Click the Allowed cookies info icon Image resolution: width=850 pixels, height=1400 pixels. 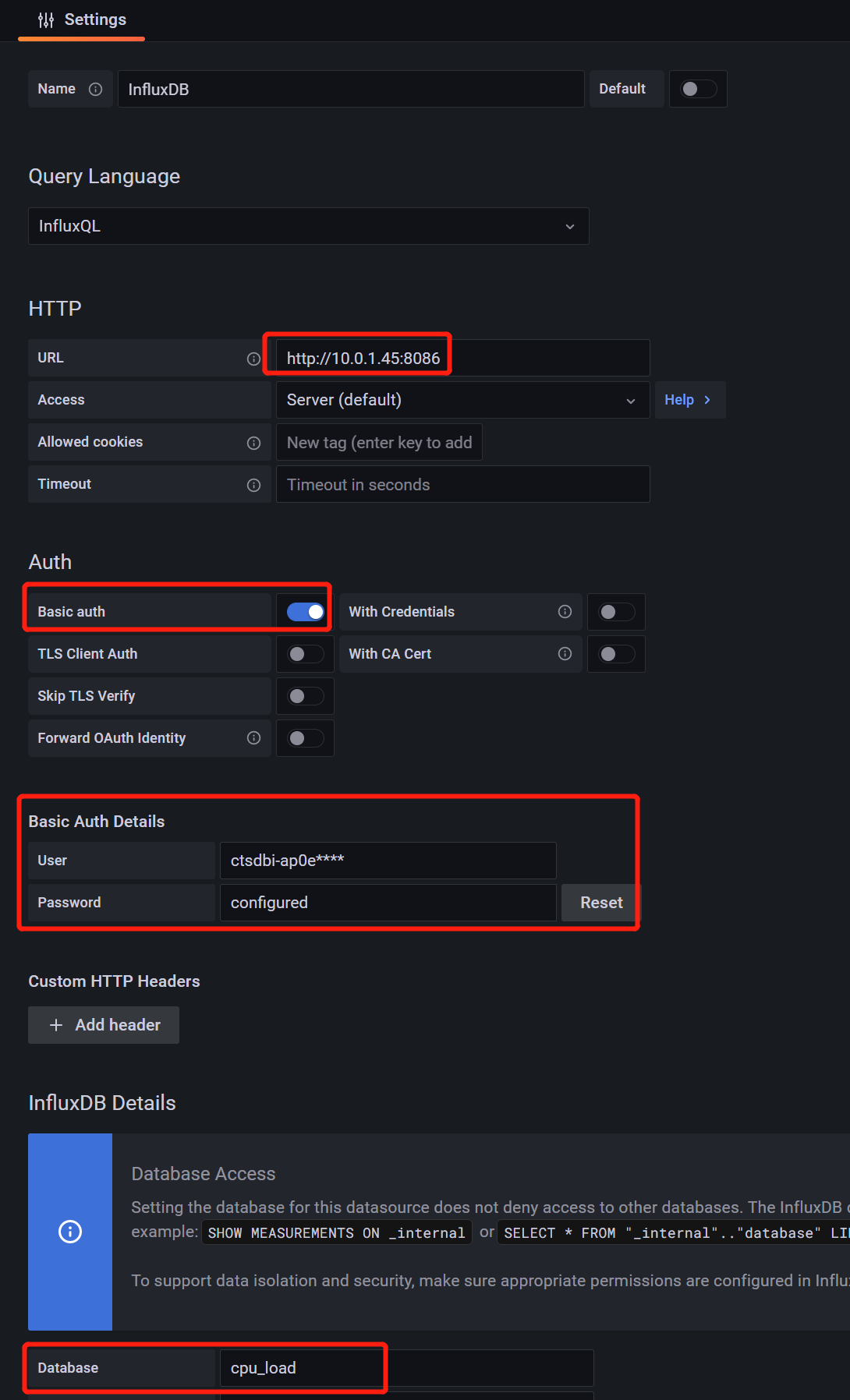click(253, 443)
